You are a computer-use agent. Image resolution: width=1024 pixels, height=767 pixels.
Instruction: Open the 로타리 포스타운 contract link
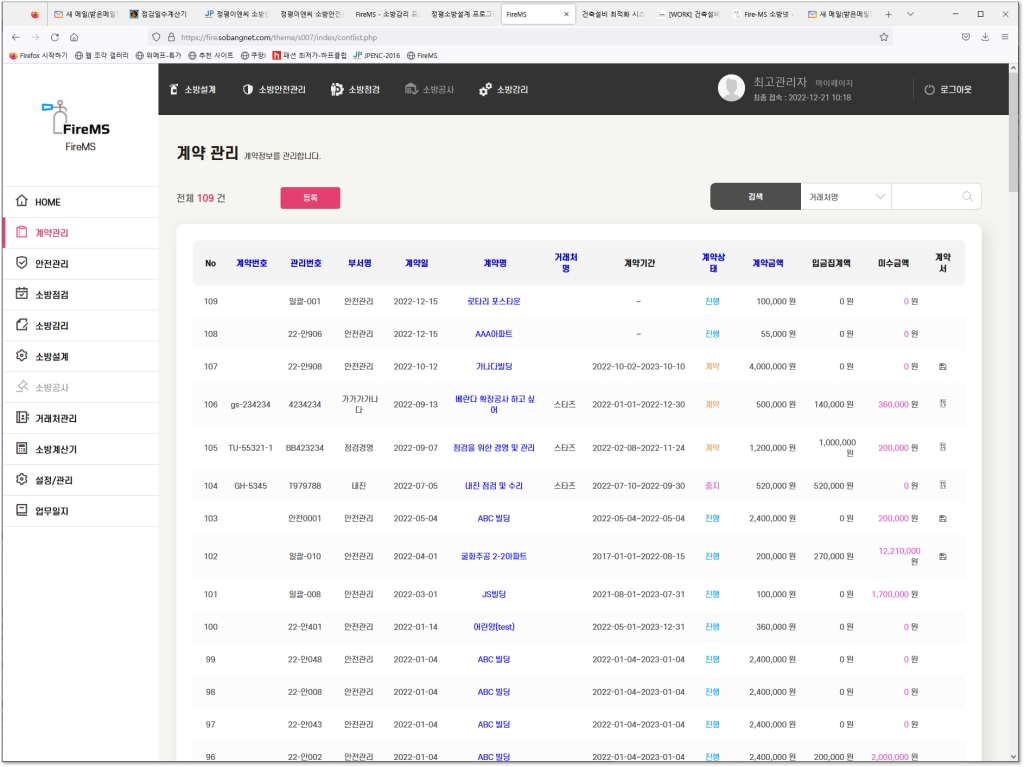point(493,301)
